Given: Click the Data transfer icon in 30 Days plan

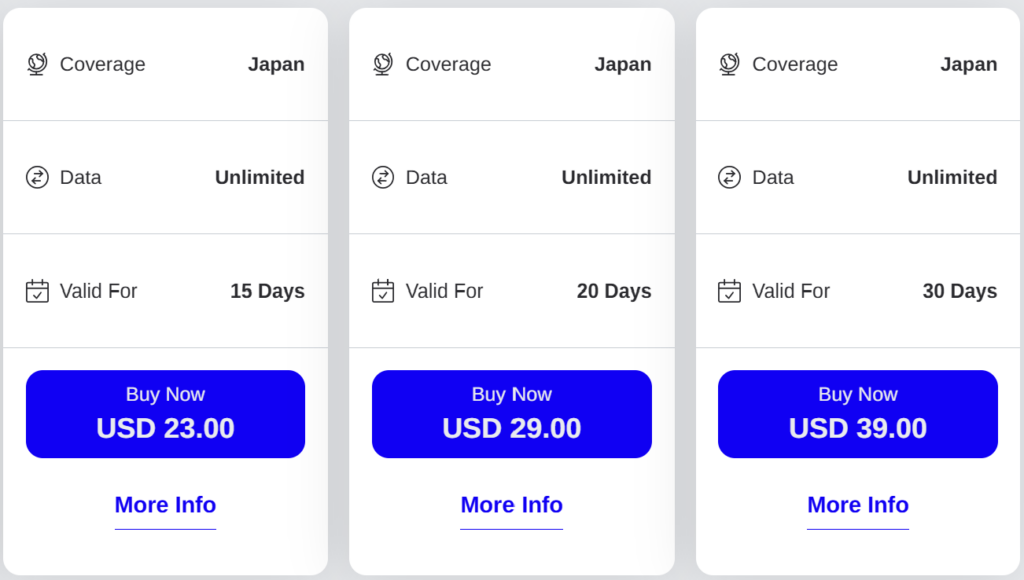Looking at the screenshot, I should point(729,177).
